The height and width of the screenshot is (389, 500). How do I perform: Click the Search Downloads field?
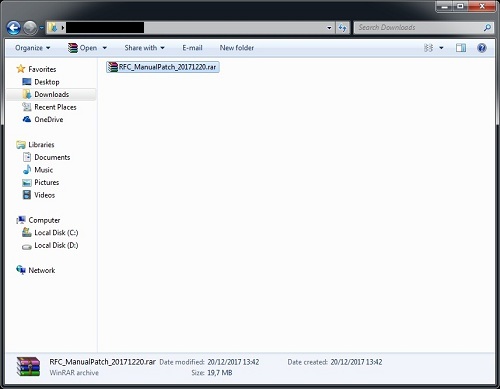coord(420,28)
